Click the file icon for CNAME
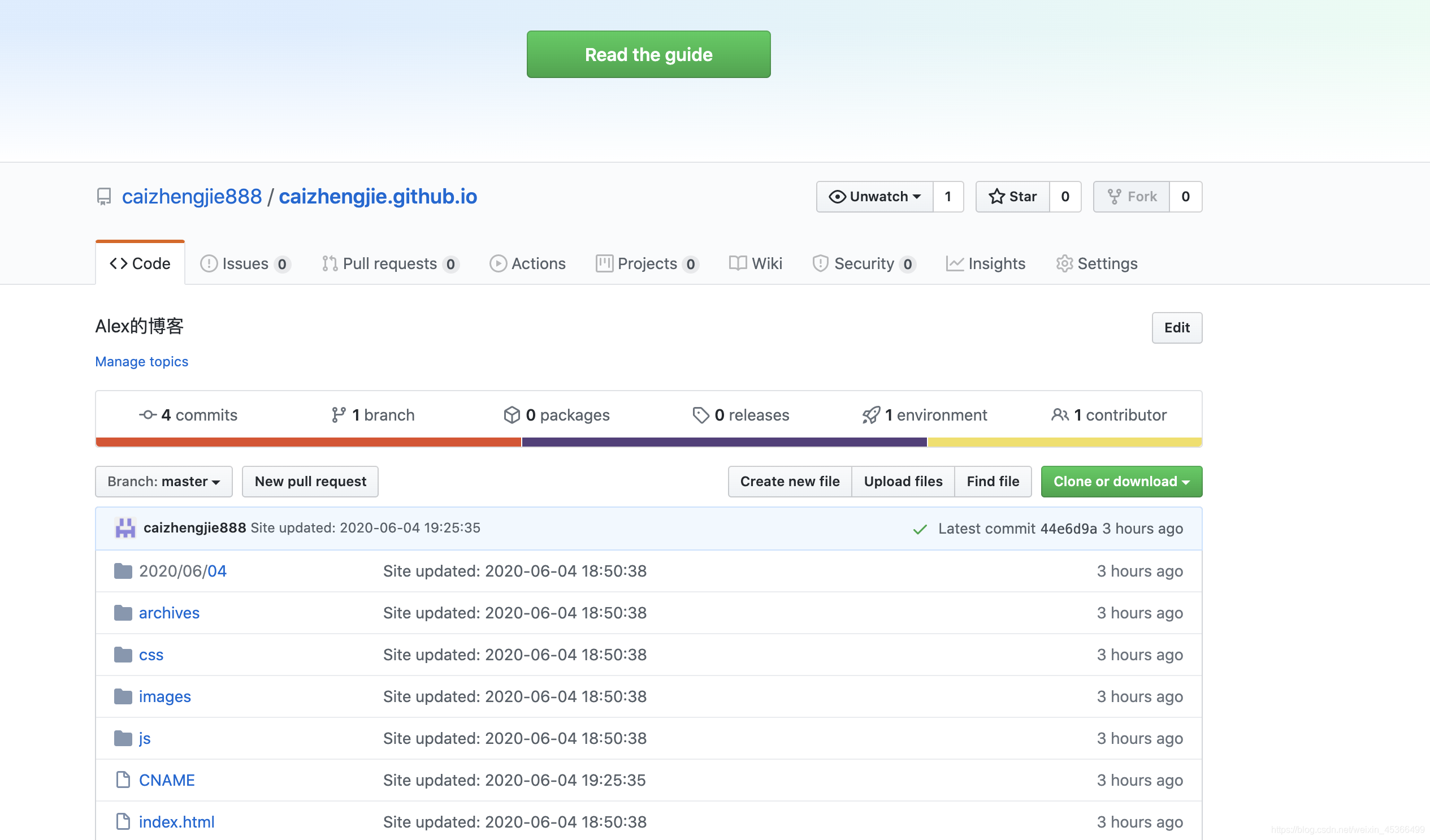Viewport: 1430px width, 840px height. 123,780
